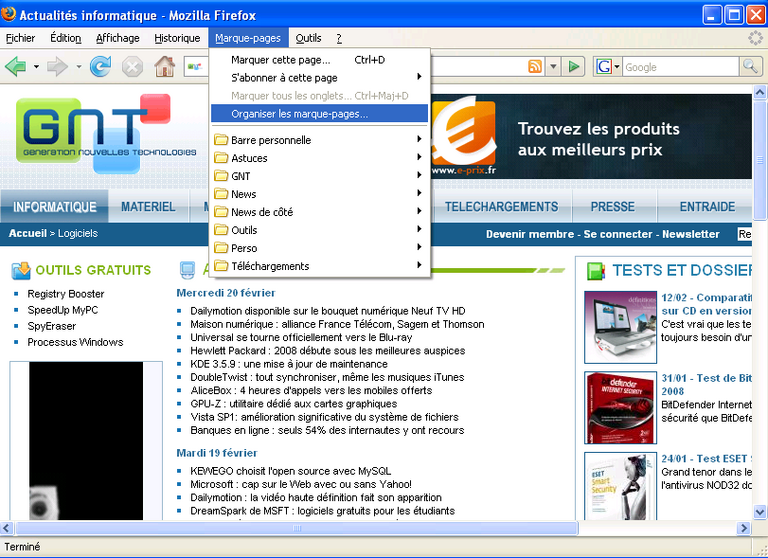Click the Astuces folder icon
The height and width of the screenshot is (558, 768).
point(221,158)
